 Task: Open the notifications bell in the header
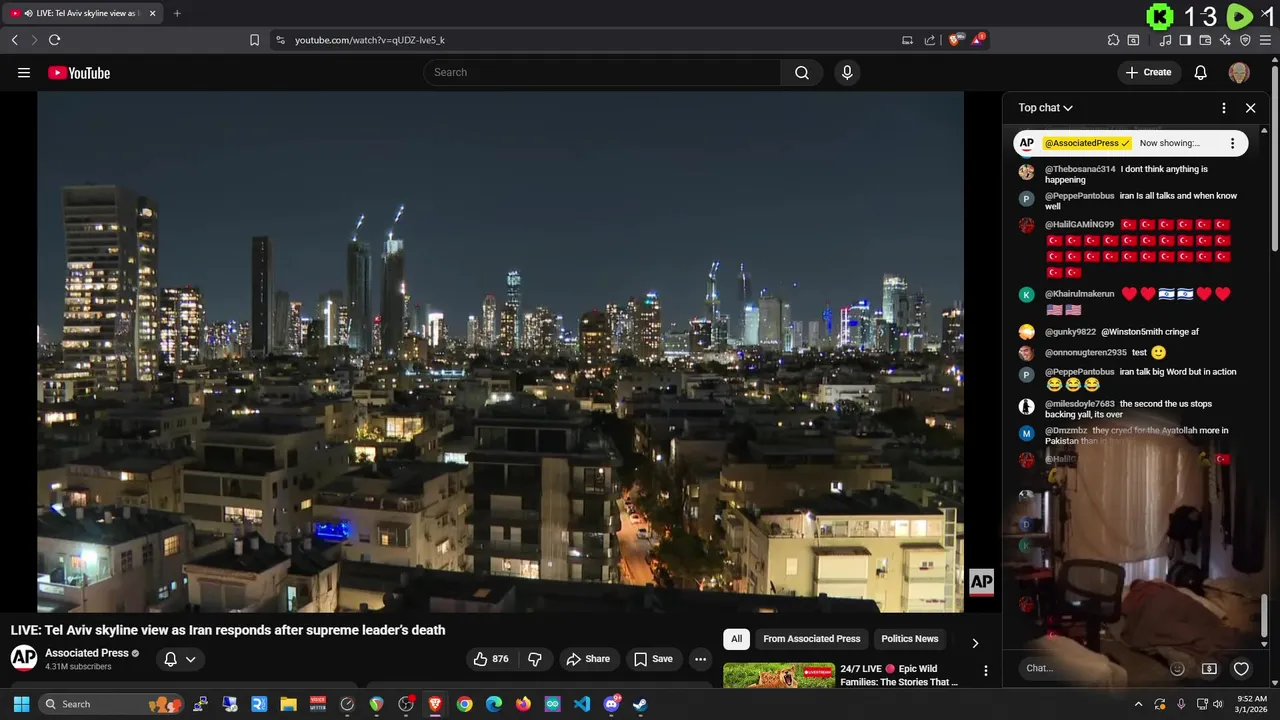click(1201, 72)
